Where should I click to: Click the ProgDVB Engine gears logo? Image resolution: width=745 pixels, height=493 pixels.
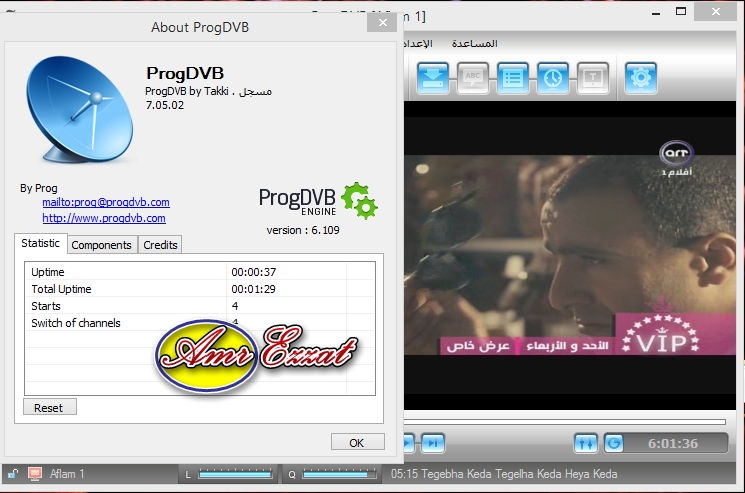[x=318, y=201]
